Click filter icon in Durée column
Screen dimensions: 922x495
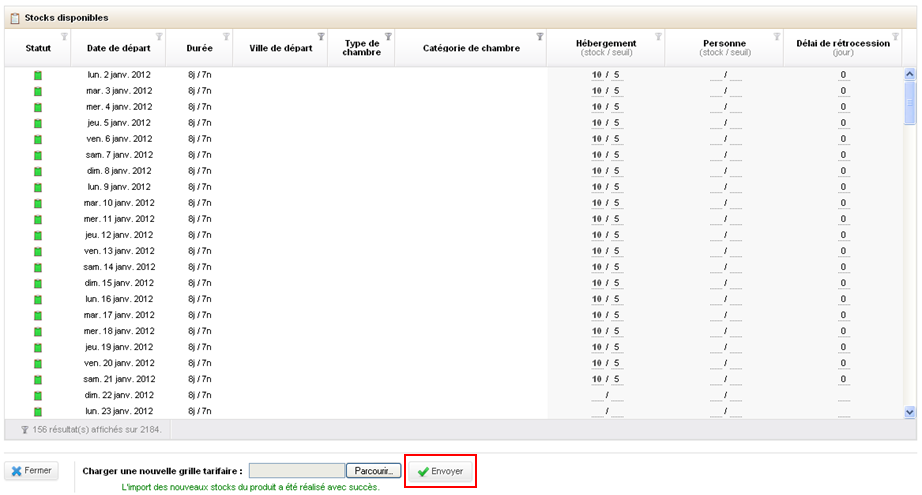(226, 37)
